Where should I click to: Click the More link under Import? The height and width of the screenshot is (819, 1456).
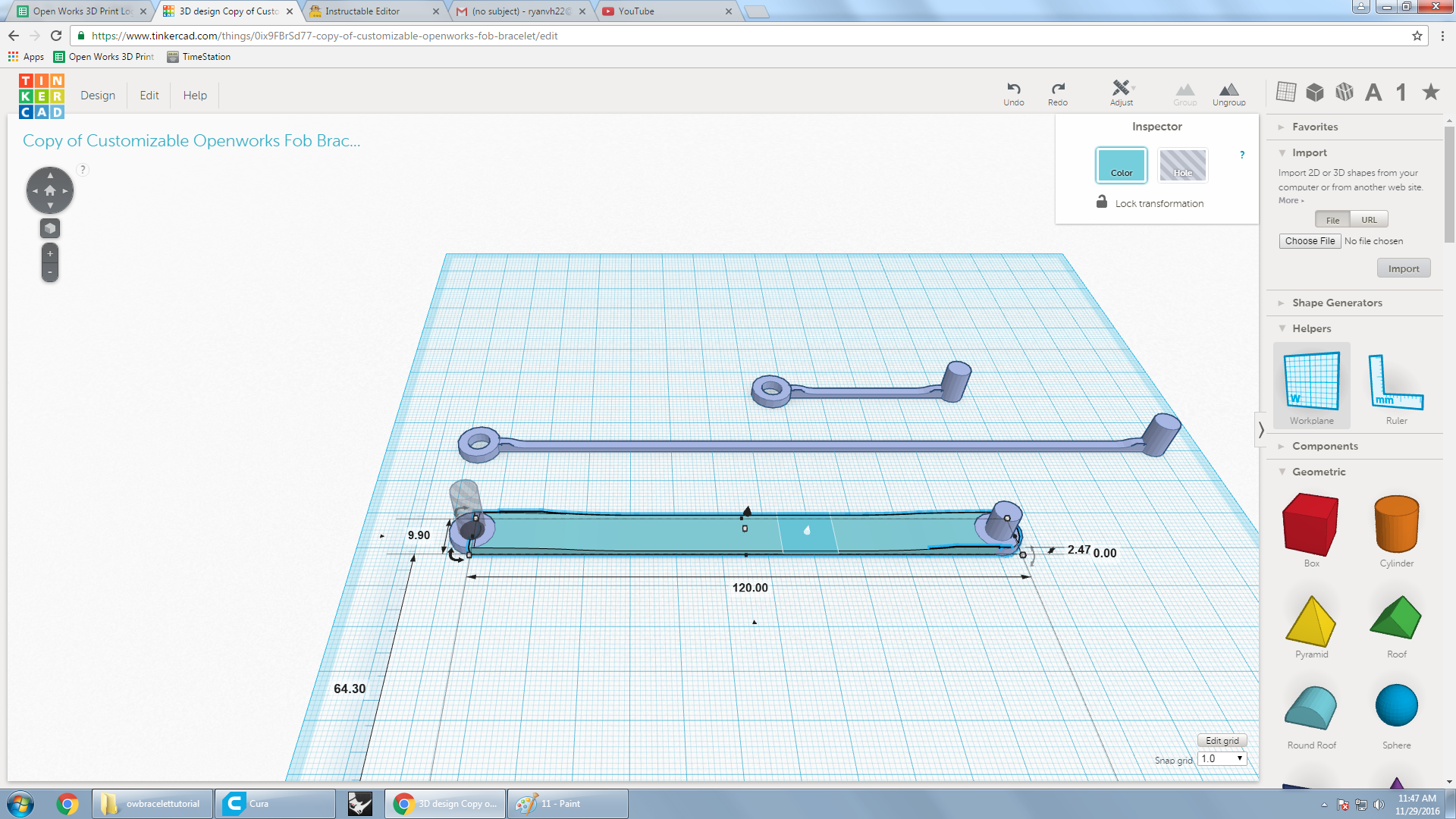tap(1291, 201)
